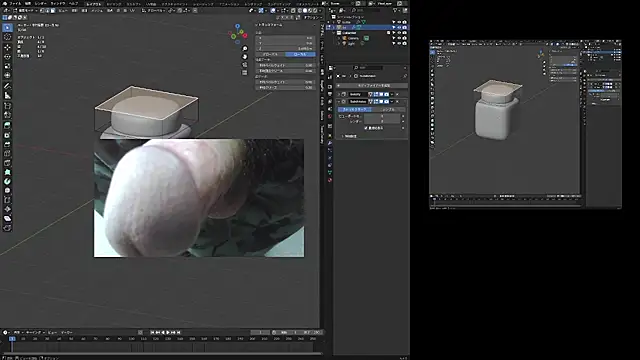Toggle visibility eye of the Camera object
This screenshot has width=640, height=360.
click(x=399, y=38)
